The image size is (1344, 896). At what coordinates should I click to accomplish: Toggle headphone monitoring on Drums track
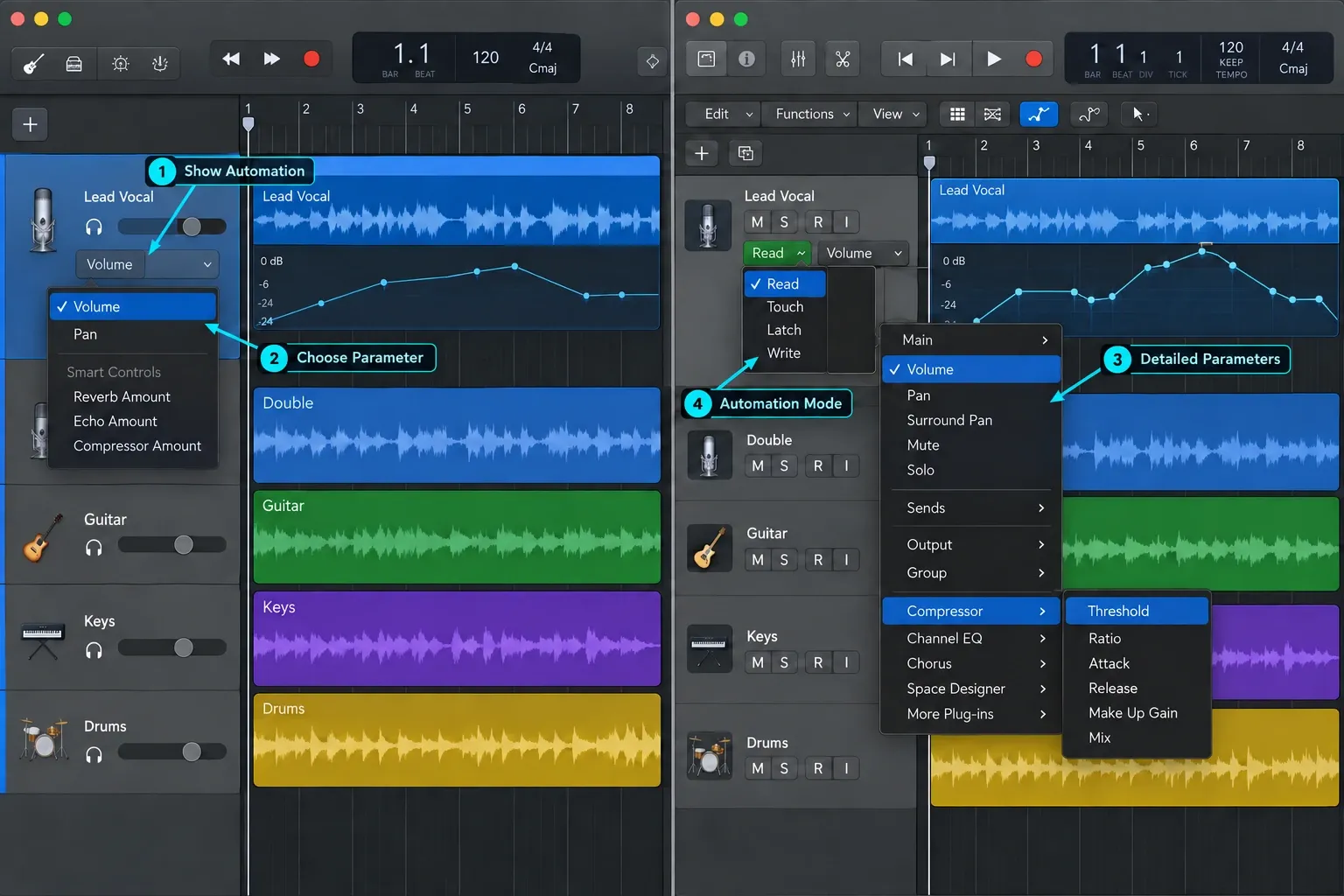pyautogui.click(x=94, y=754)
